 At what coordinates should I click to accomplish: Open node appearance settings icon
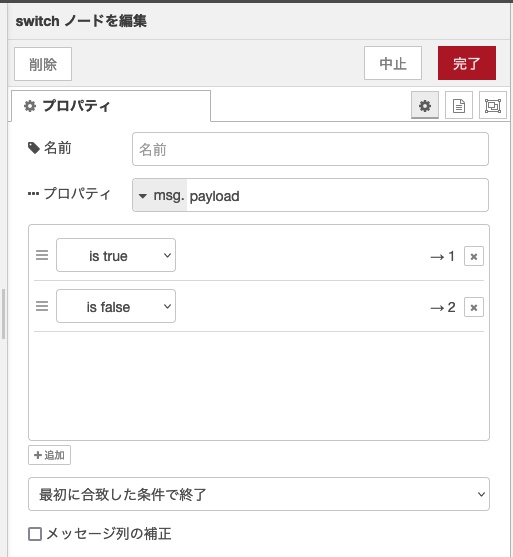tap(493, 106)
